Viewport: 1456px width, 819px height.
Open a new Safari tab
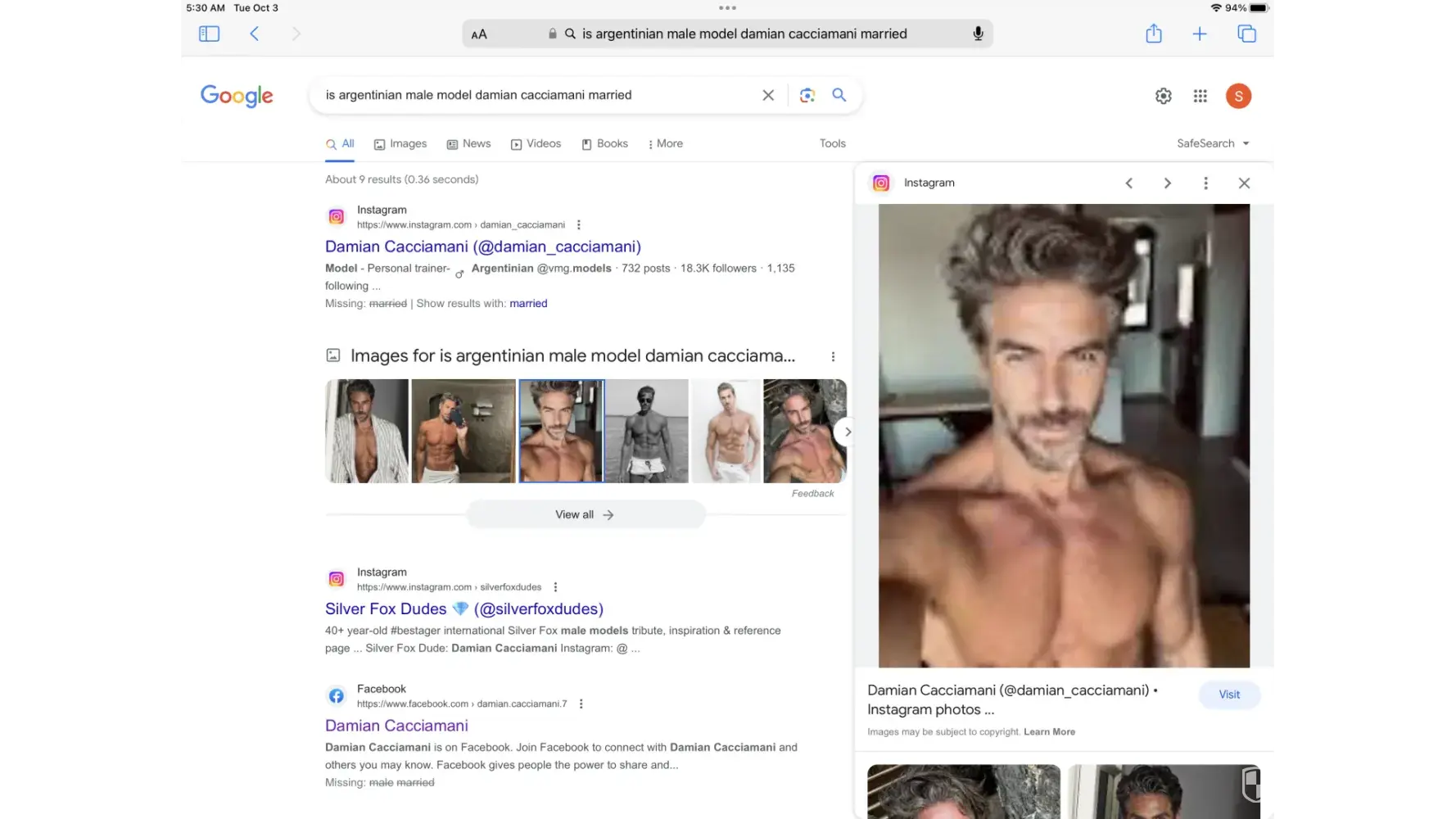pos(1199,34)
